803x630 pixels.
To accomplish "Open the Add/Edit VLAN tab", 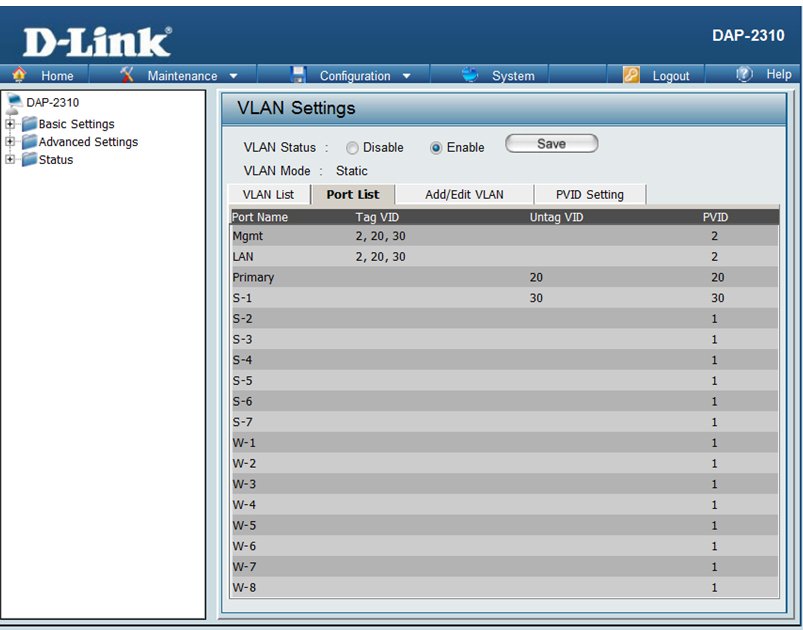I will [464, 195].
